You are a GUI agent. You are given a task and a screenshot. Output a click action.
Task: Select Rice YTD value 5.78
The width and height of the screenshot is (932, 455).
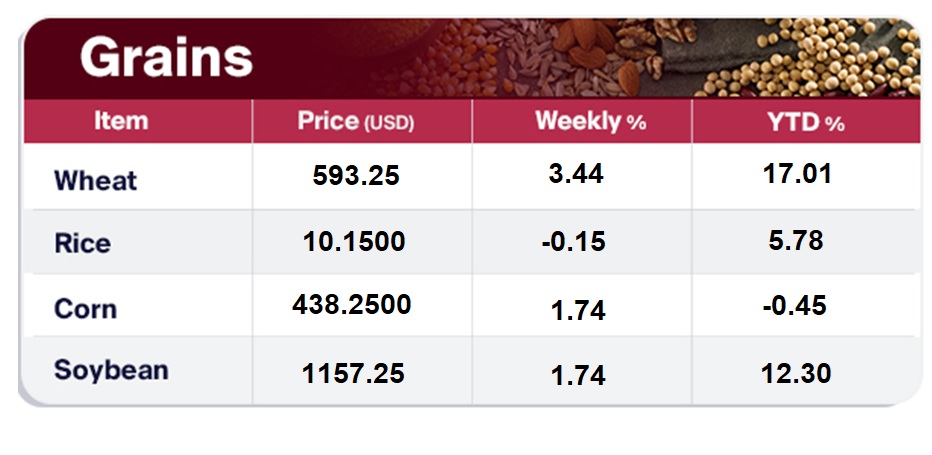coord(797,241)
